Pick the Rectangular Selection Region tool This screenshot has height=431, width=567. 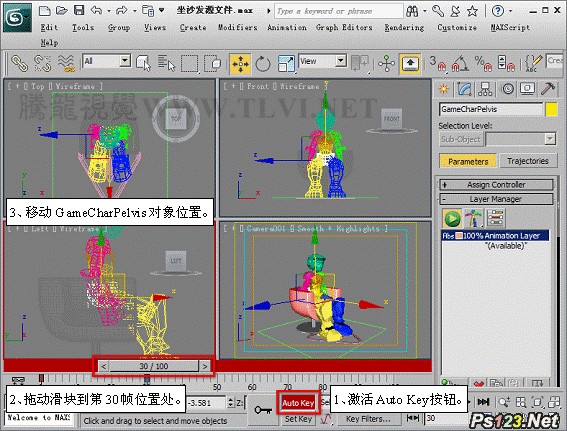pyautogui.click(x=189, y=63)
